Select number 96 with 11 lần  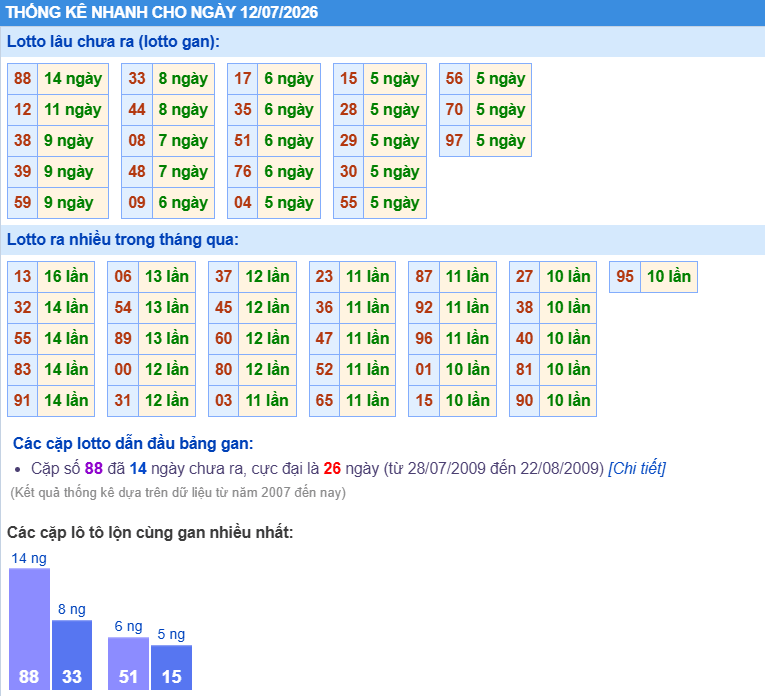(x=424, y=338)
